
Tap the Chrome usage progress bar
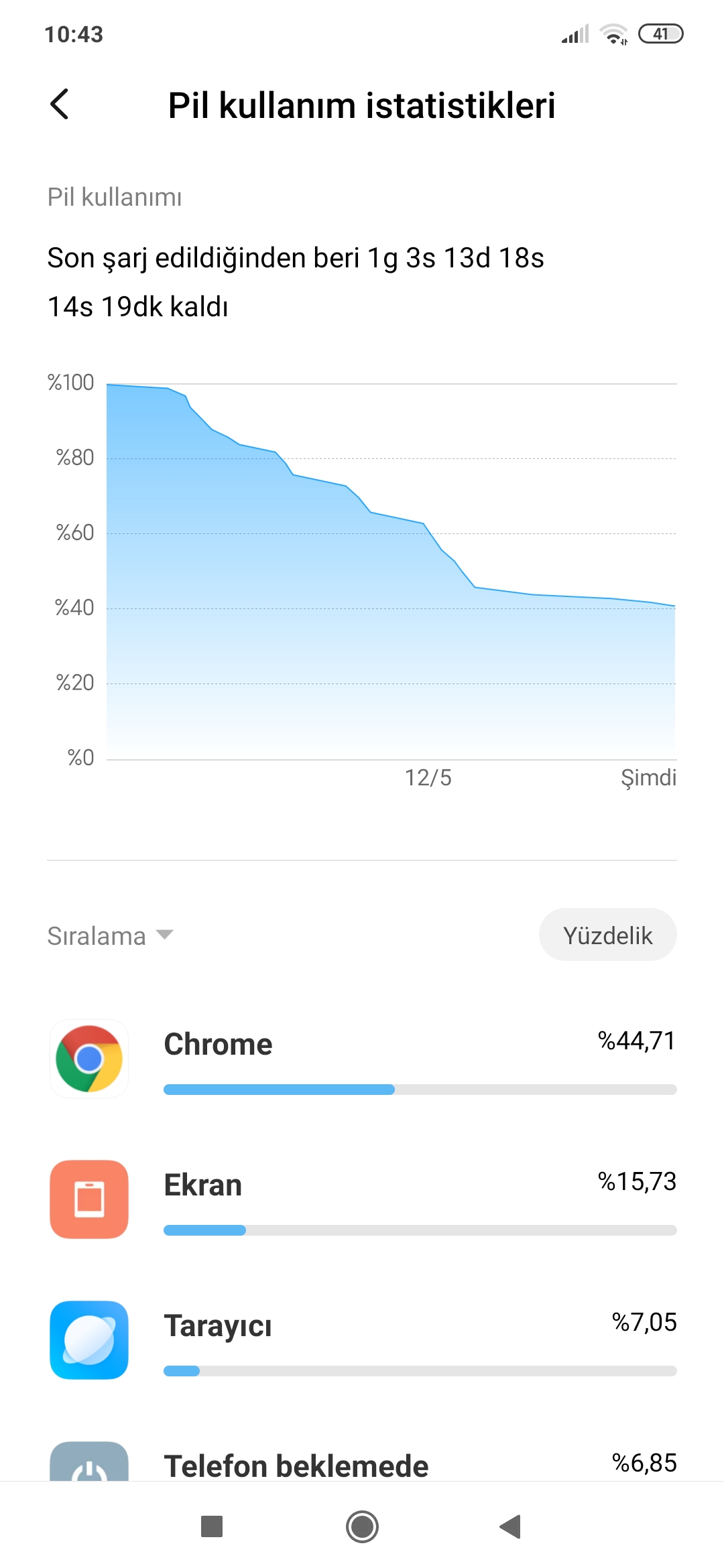420,1090
